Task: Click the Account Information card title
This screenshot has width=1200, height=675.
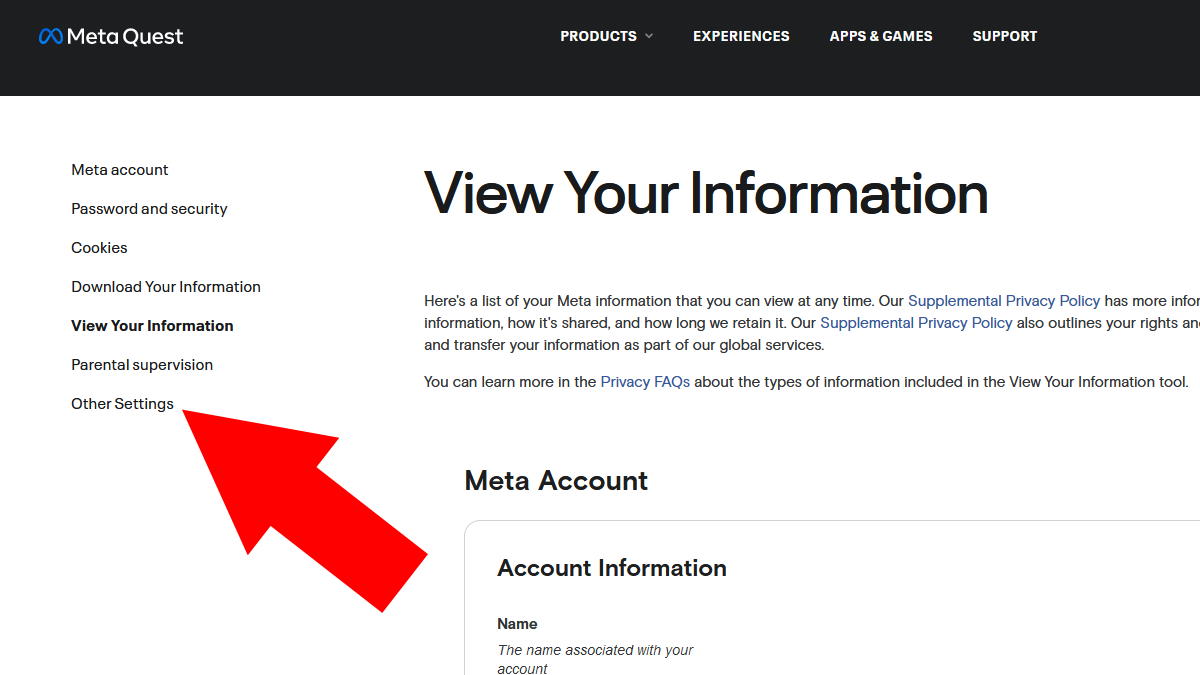Action: tap(612, 568)
